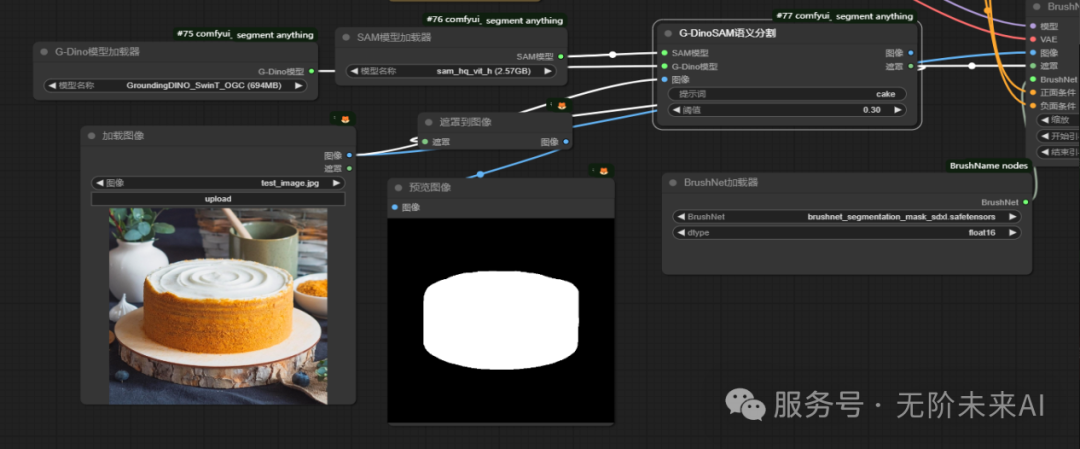Increase 阈值 0.30 with right arrow

coord(897,110)
